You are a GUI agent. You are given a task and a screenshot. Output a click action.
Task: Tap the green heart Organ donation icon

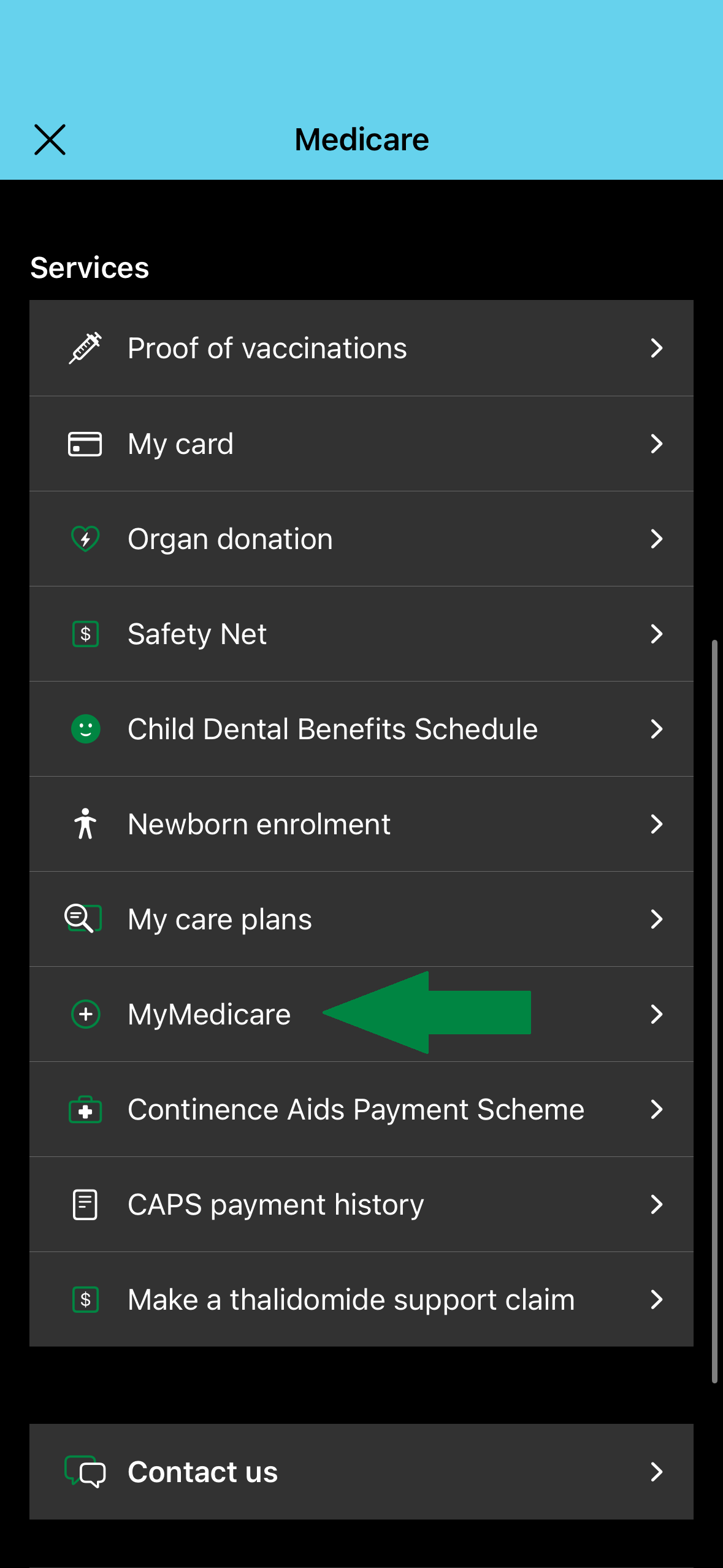85,539
